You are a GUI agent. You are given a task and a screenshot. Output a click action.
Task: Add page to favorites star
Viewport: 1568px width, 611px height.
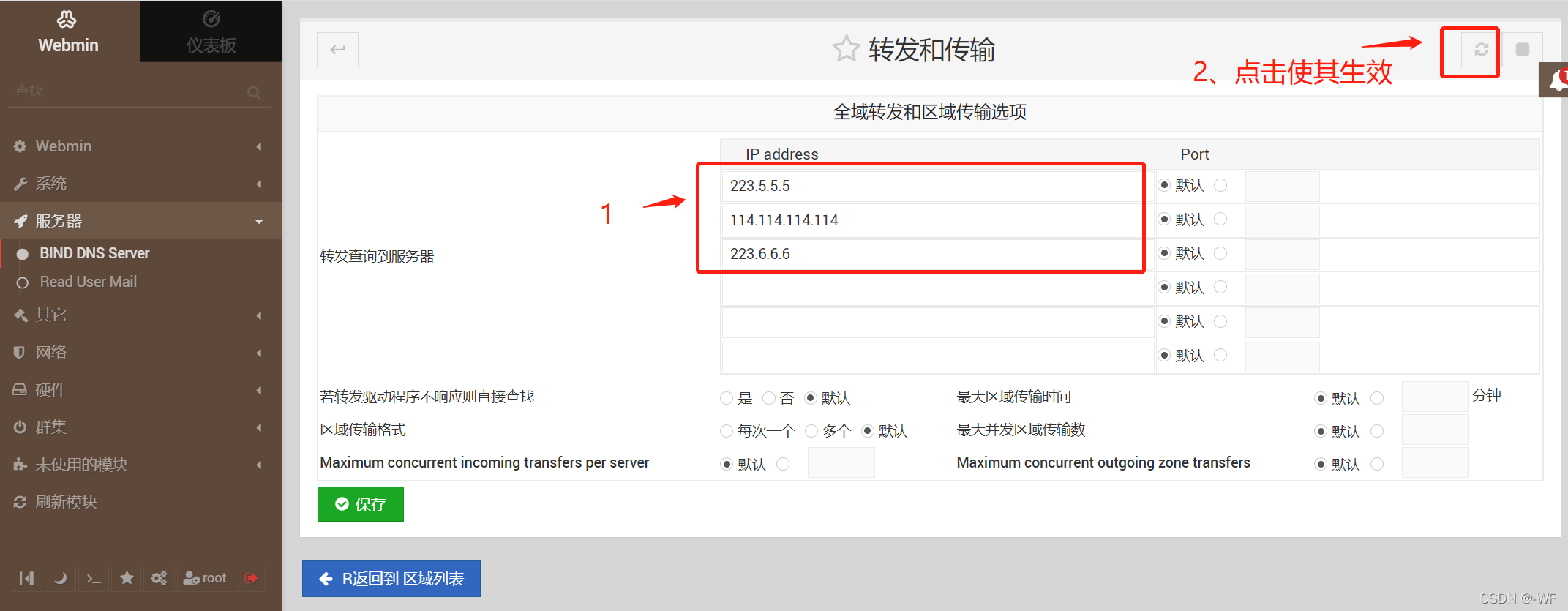click(x=846, y=49)
